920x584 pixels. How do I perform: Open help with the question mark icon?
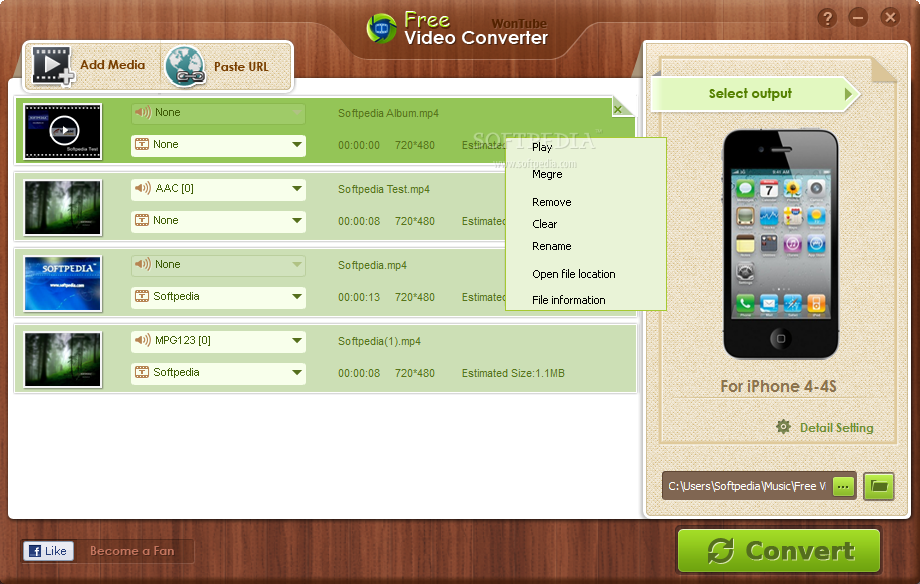[827, 18]
